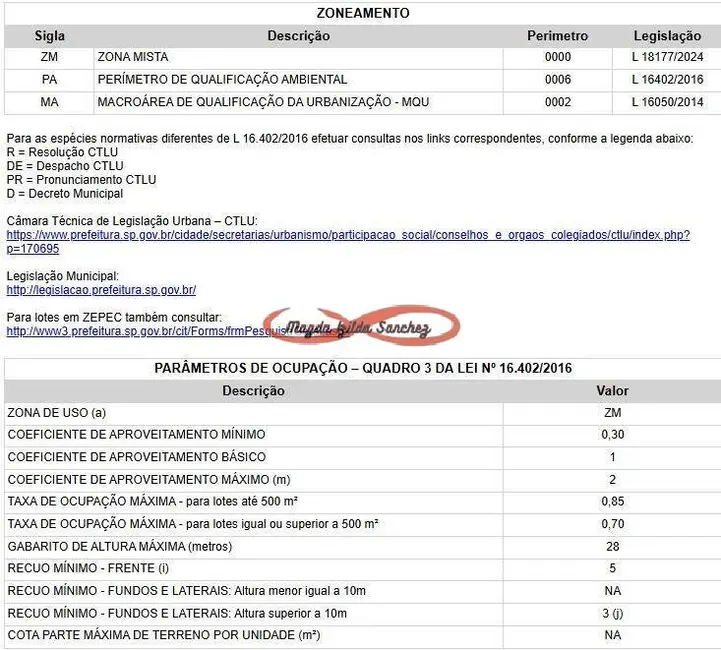
Task: Click the Sigla column header
Action: pos(49,36)
